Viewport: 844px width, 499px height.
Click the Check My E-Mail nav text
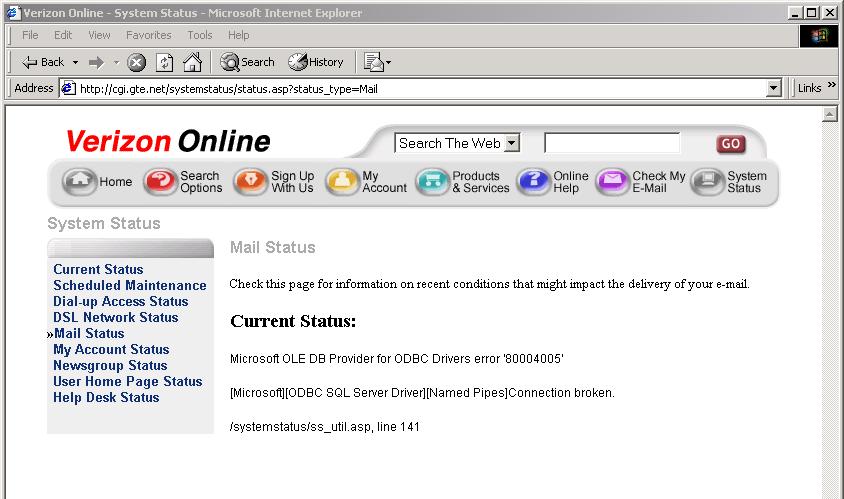tap(659, 182)
